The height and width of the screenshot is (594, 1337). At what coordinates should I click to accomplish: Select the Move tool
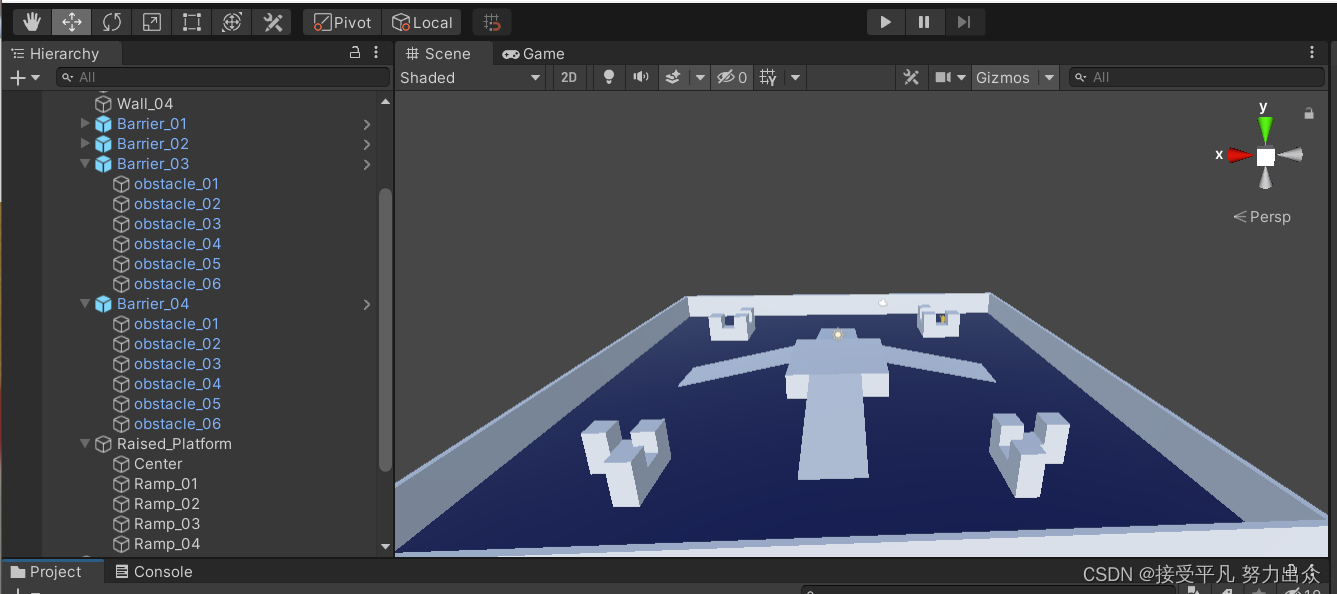(70, 20)
